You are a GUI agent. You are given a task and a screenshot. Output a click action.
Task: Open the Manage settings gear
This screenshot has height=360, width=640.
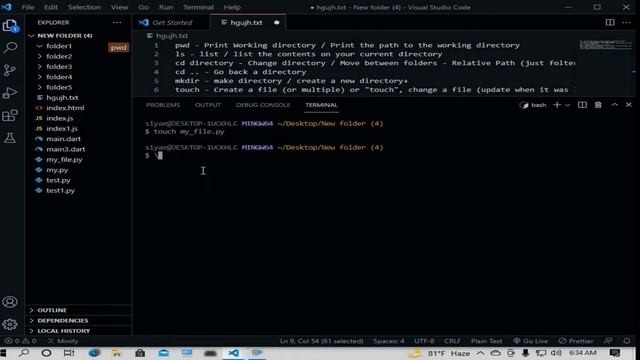click(x=10, y=324)
